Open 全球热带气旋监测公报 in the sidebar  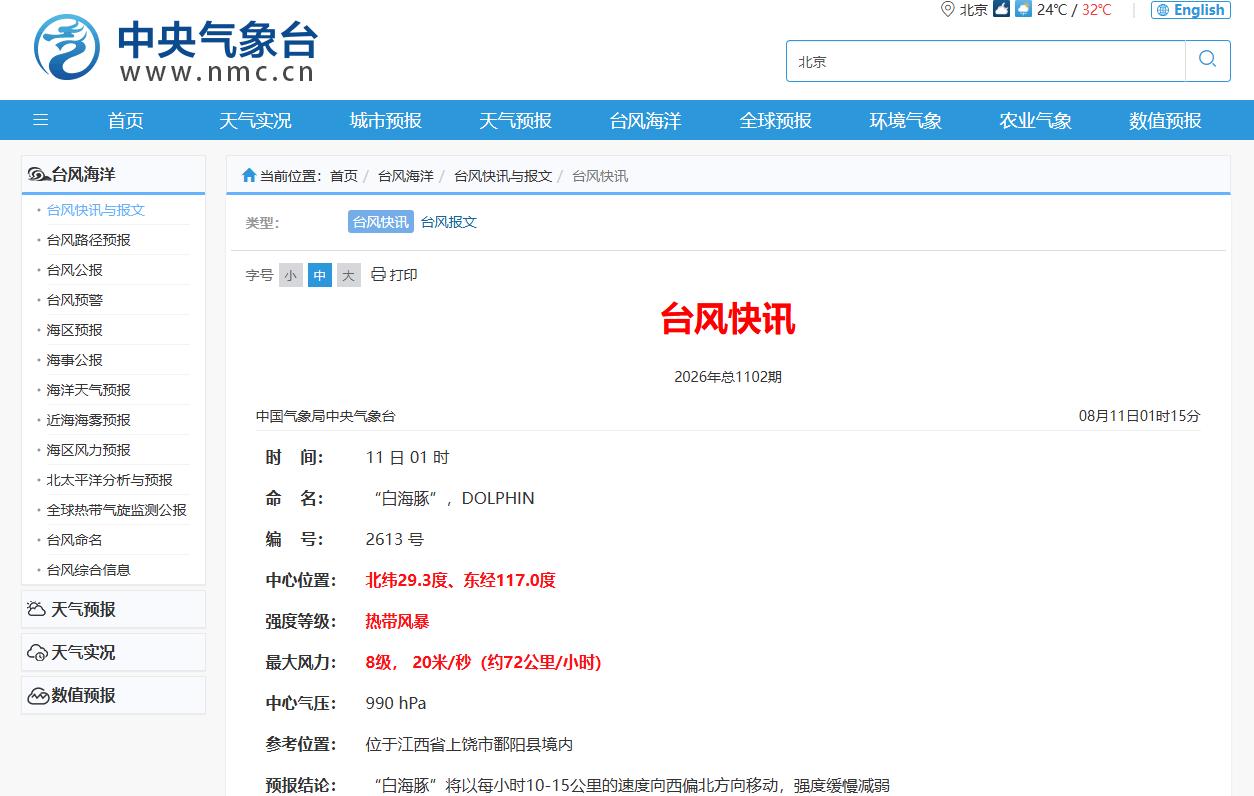(x=117, y=510)
